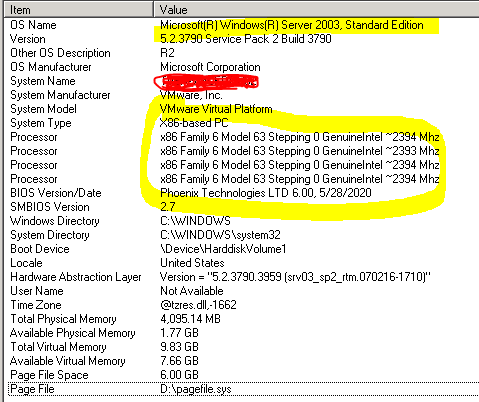Click Processor label beside the ~2393 Mhz value

(34, 151)
